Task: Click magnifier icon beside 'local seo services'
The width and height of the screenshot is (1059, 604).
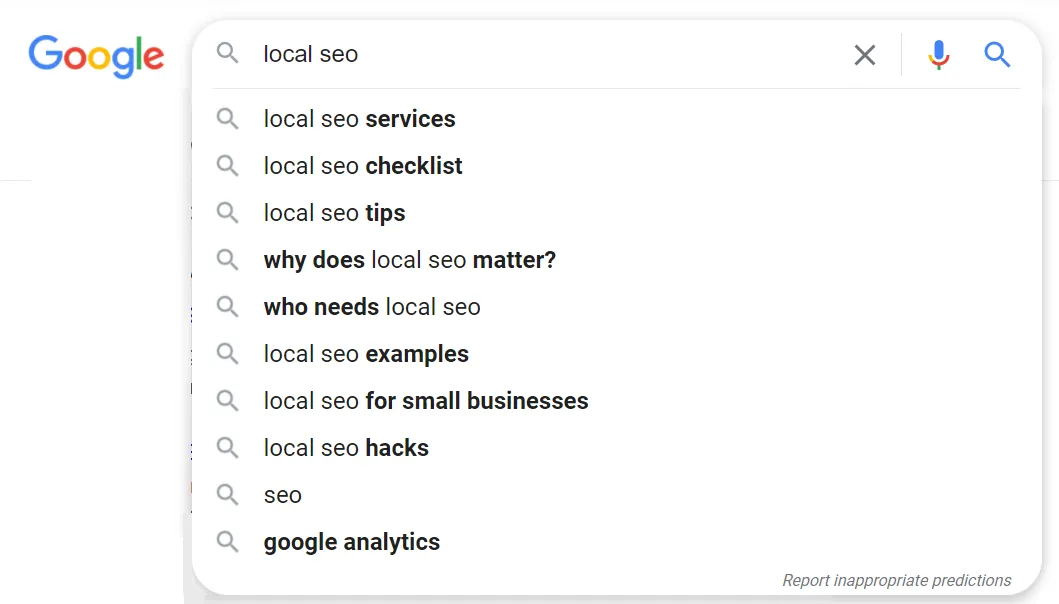Action: click(x=228, y=119)
